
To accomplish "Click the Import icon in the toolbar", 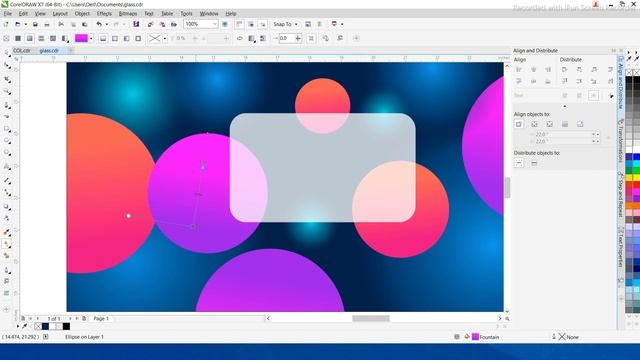I will (151, 24).
